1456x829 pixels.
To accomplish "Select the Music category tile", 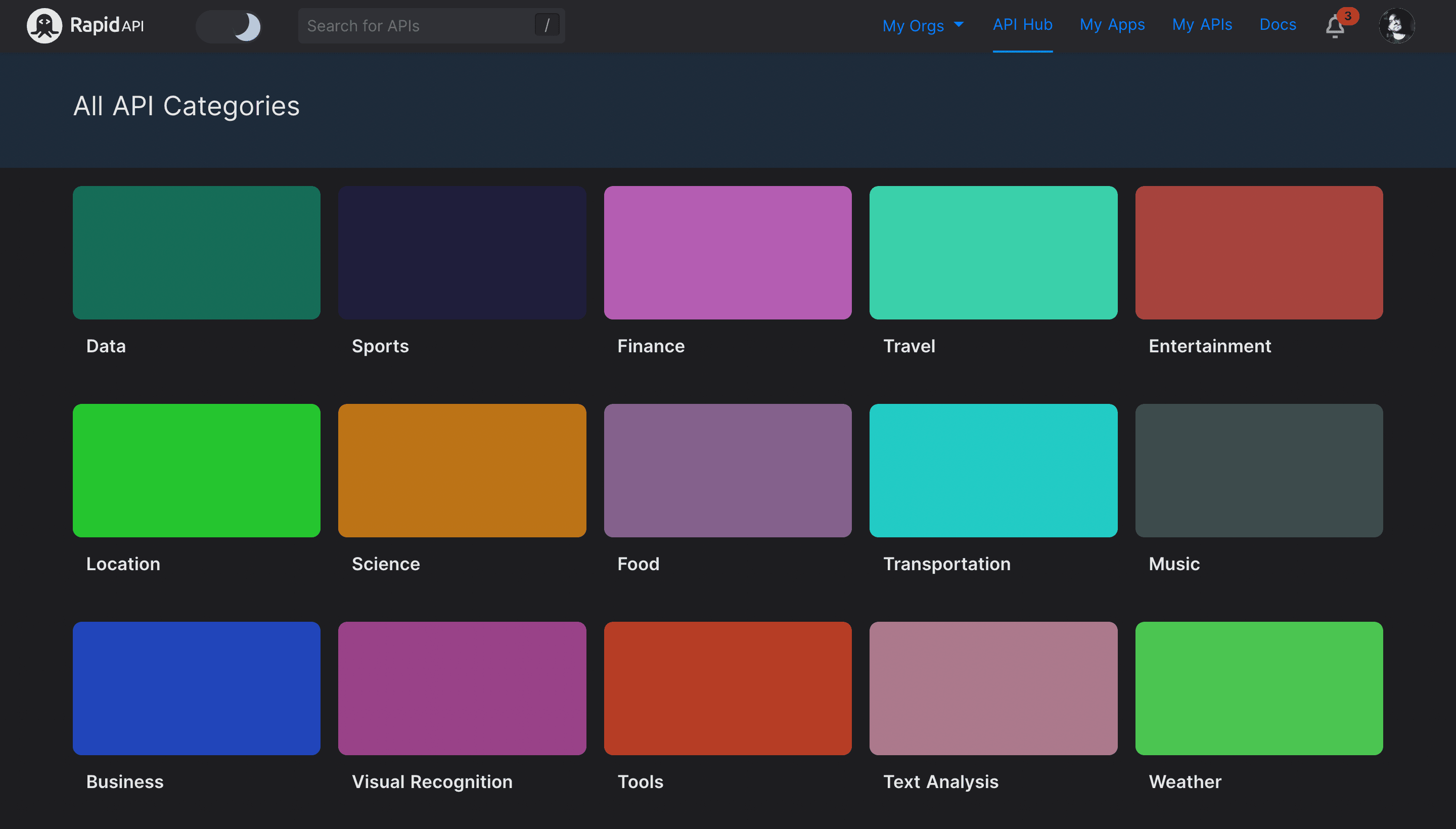I will click(1258, 470).
